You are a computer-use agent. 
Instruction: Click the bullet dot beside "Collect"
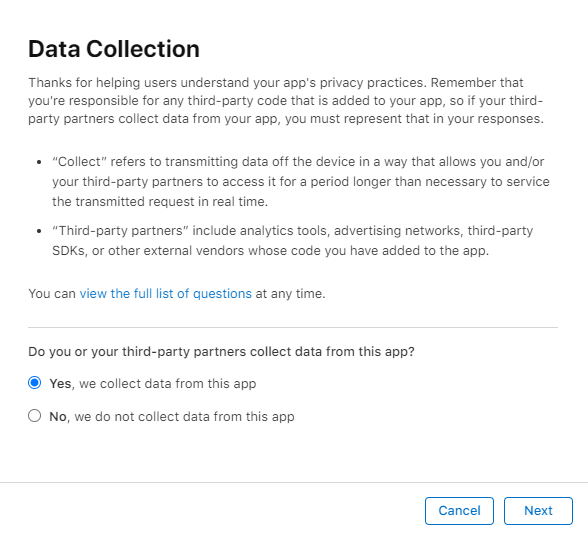[x=39, y=162]
